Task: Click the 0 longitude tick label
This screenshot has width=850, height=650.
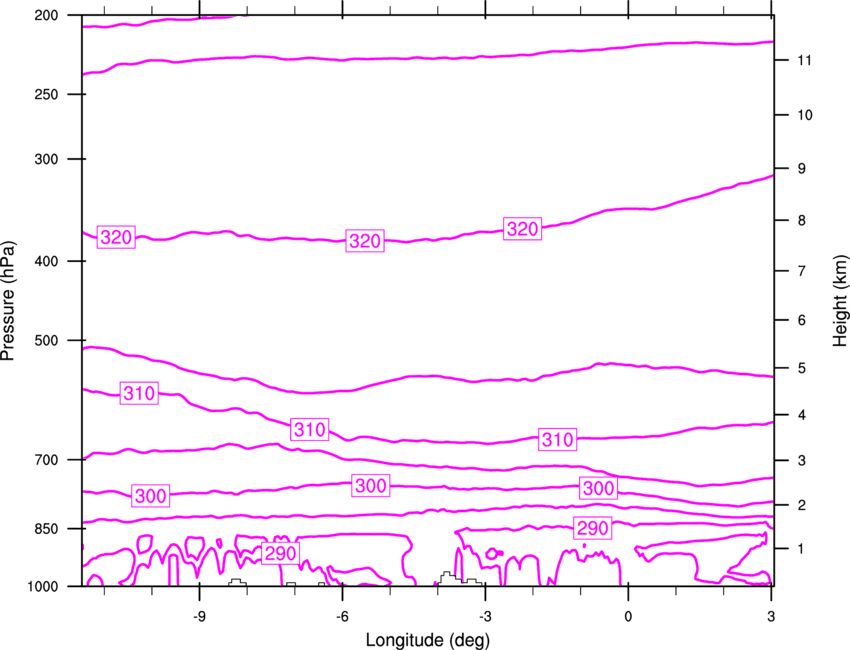Action: [628, 617]
